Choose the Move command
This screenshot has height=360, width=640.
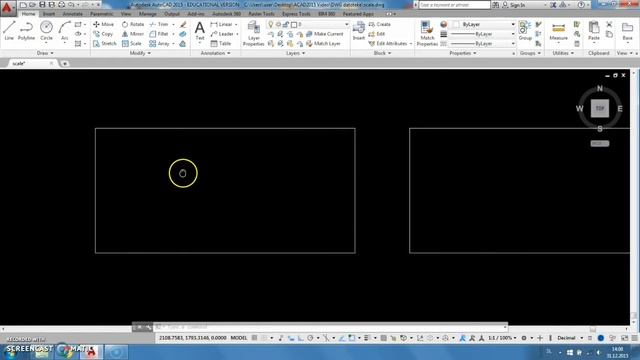[x=103, y=24]
